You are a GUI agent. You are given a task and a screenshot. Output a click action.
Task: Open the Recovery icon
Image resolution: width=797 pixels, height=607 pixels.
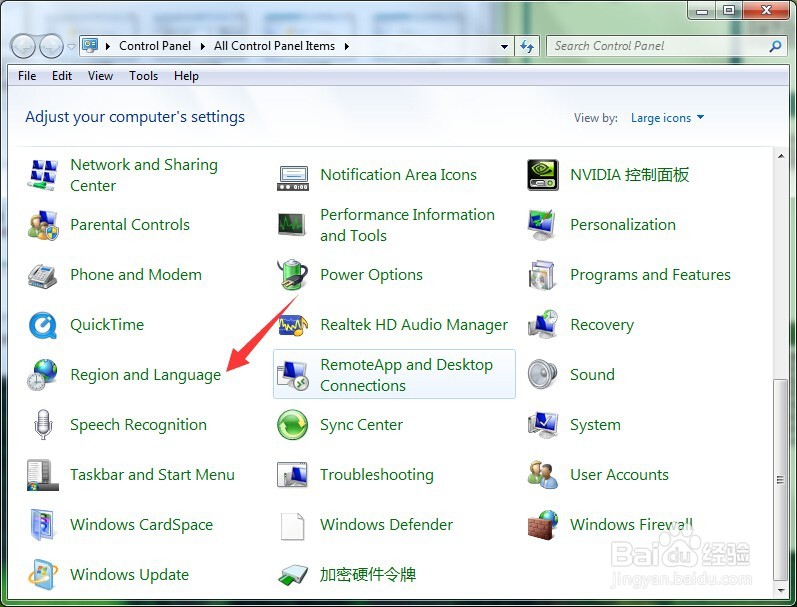point(543,325)
